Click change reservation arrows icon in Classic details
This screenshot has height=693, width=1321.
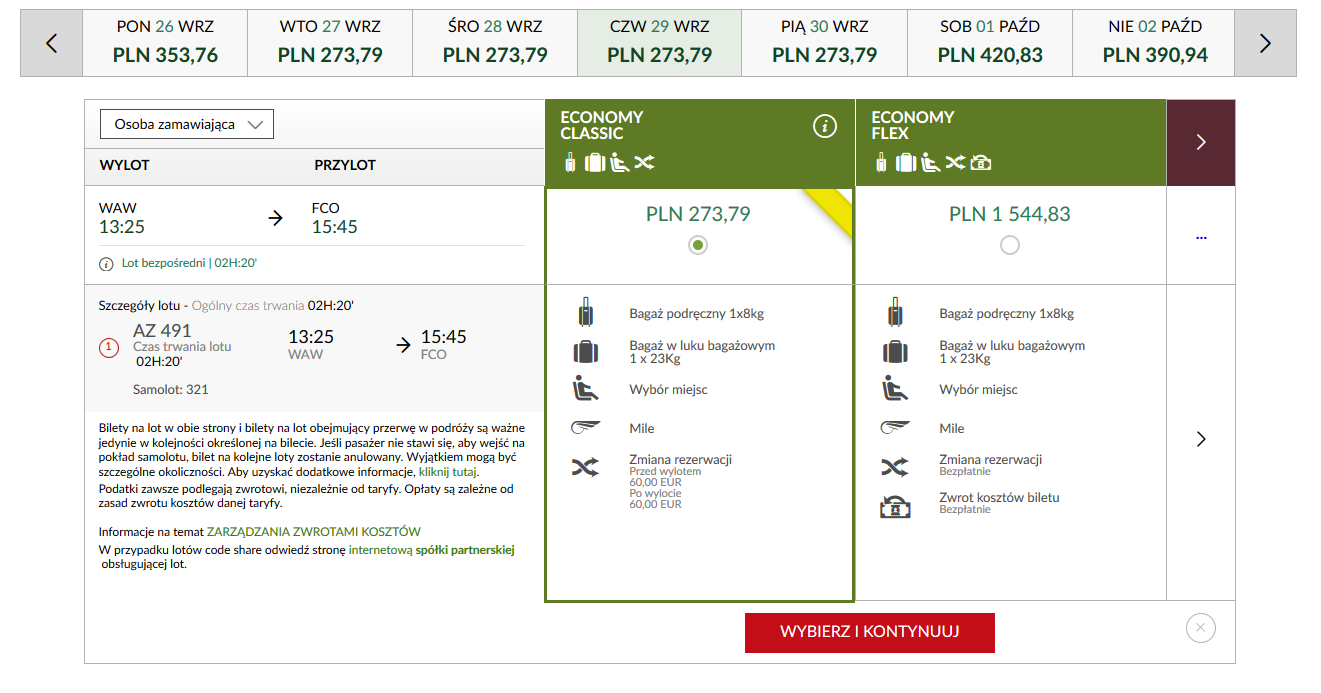585,467
